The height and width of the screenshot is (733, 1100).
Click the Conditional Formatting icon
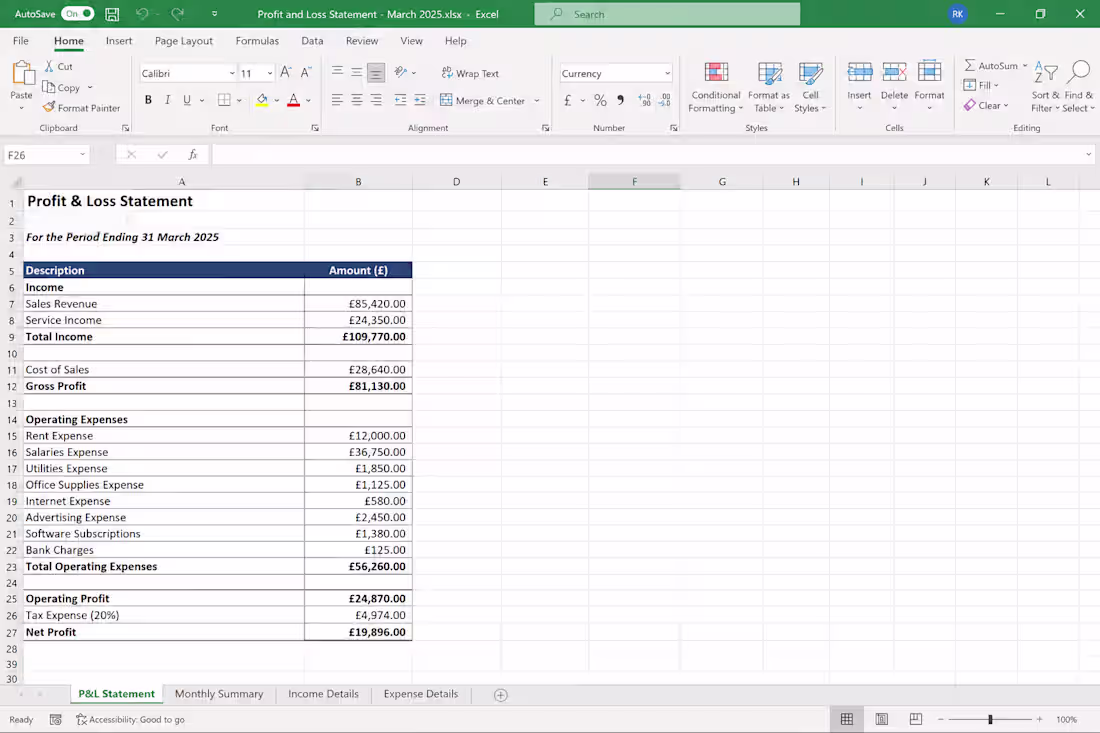click(716, 72)
